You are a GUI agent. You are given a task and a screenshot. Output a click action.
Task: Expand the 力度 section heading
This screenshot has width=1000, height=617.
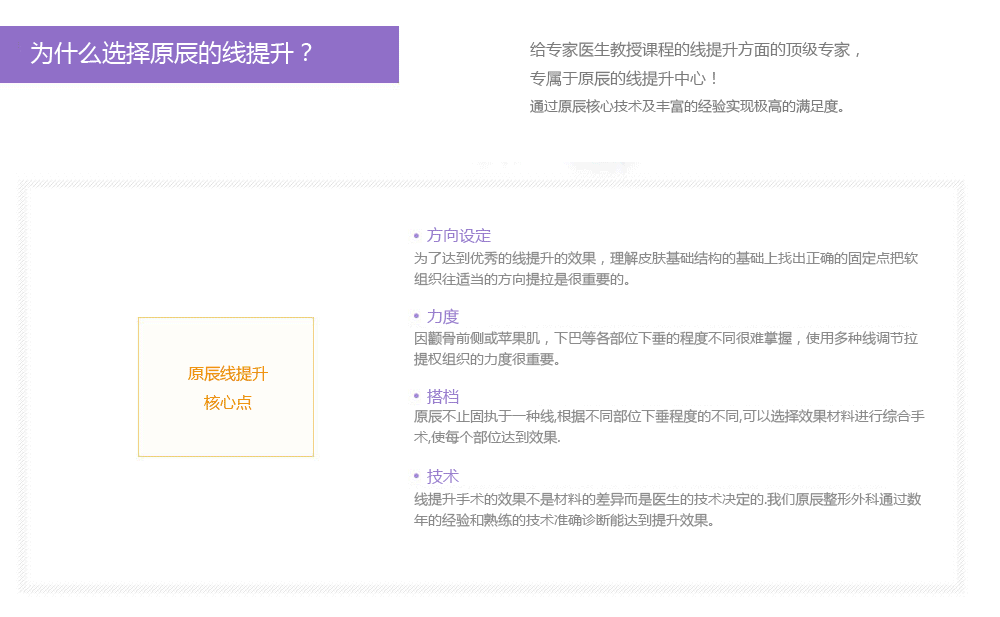pos(444,316)
